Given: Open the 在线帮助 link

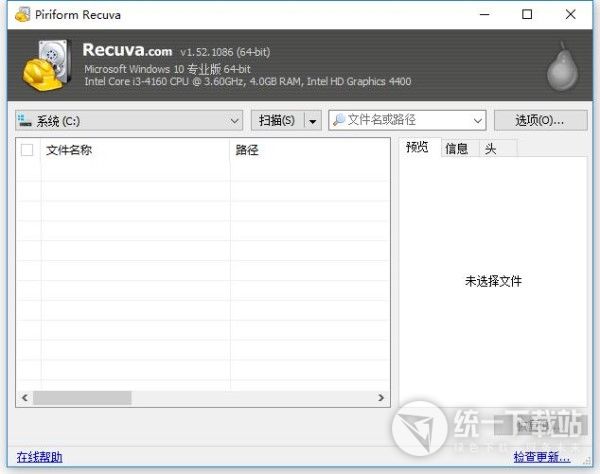Looking at the screenshot, I should pos(39,457).
